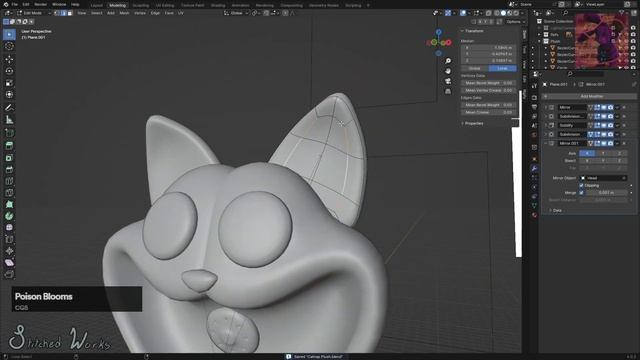Collapse the Transform panel
The width and height of the screenshot is (640, 360).
473,31
